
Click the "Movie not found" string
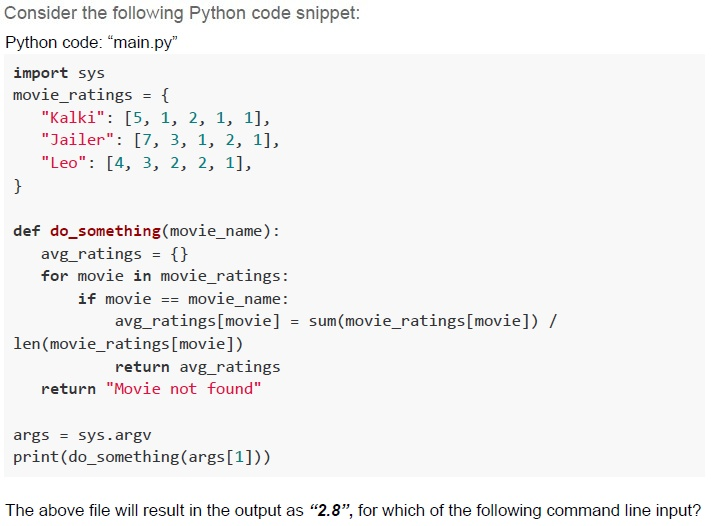click(x=184, y=389)
